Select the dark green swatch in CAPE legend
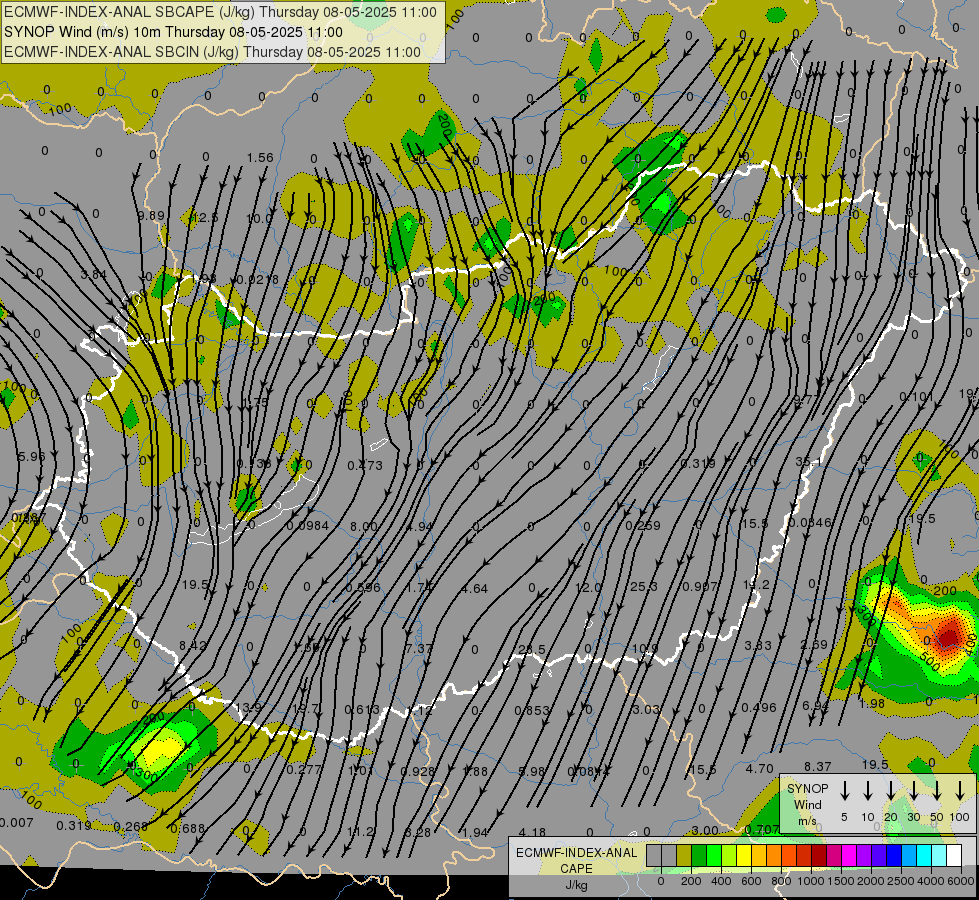The width and height of the screenshot is (979, 900). tap(699, 856)
